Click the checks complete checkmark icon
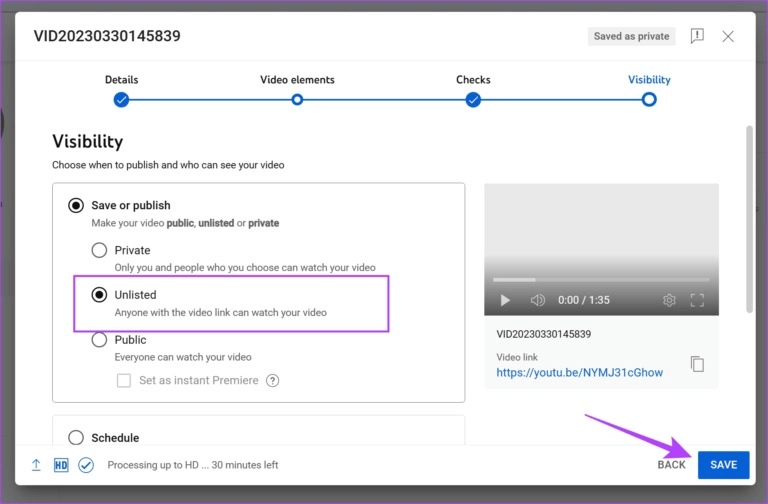 click(86, 465)
